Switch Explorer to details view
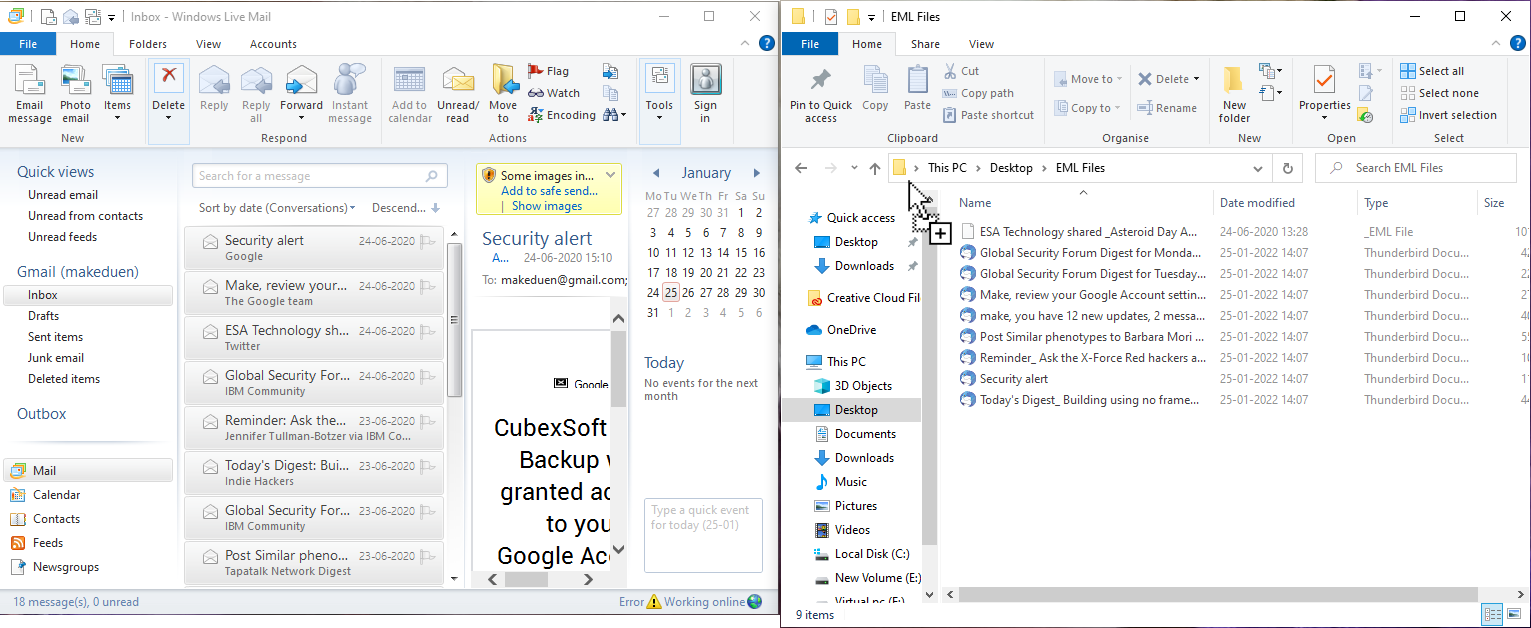The image size is (1531, 628). click(x=1491, y=615)
